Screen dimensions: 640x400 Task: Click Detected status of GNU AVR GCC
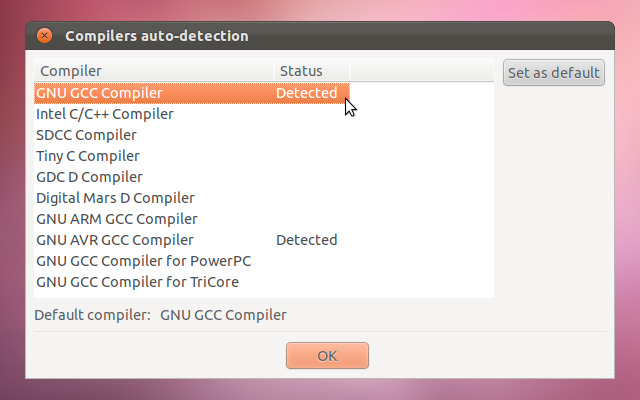[x=306, y=240]
